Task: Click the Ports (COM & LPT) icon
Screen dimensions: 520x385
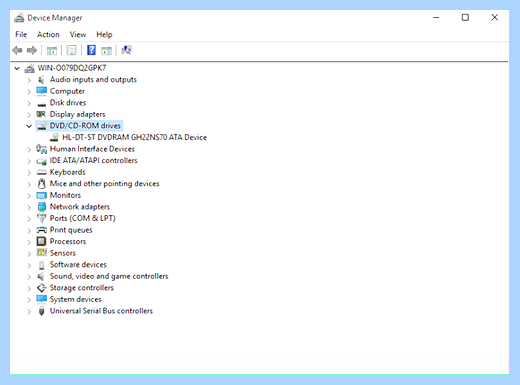Action: (x=41, y=218)
